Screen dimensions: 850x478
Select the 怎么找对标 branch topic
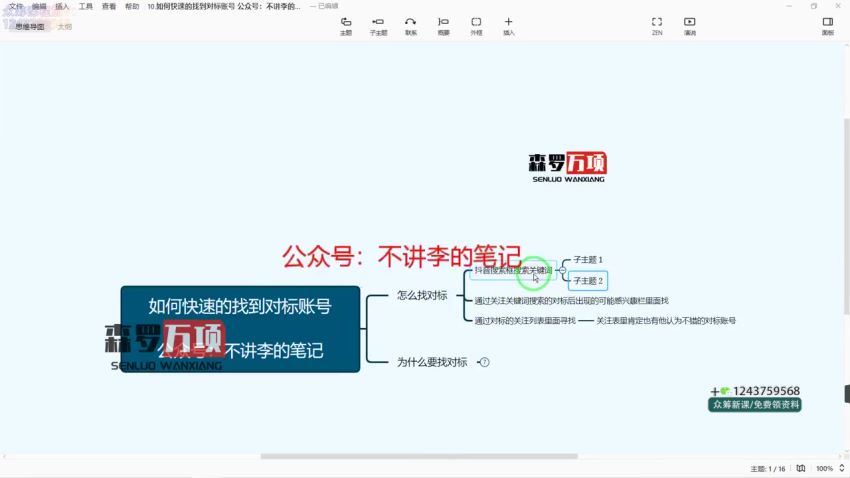click(x=422, y=295)
